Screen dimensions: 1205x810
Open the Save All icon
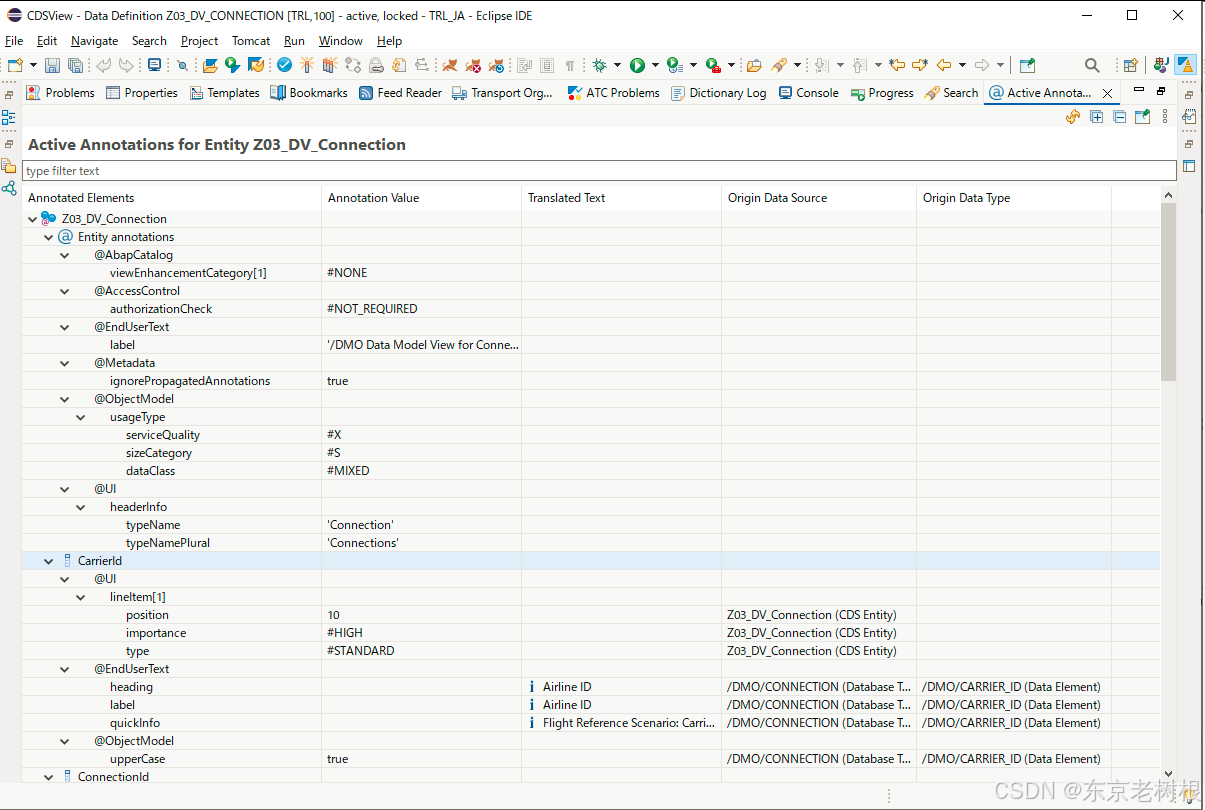click(75, 64)
